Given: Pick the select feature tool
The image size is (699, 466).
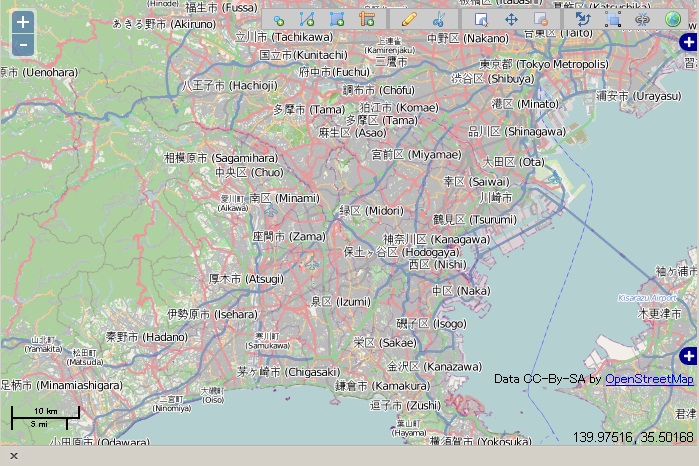Looking at the screenshot, I should point(481,19).
